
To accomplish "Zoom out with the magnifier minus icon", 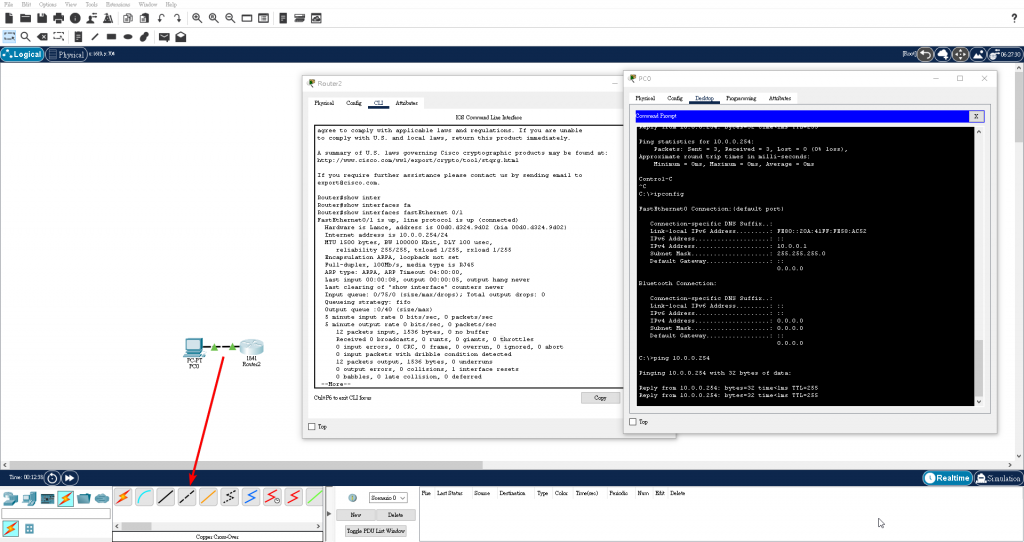I will [x=230, y=18].
